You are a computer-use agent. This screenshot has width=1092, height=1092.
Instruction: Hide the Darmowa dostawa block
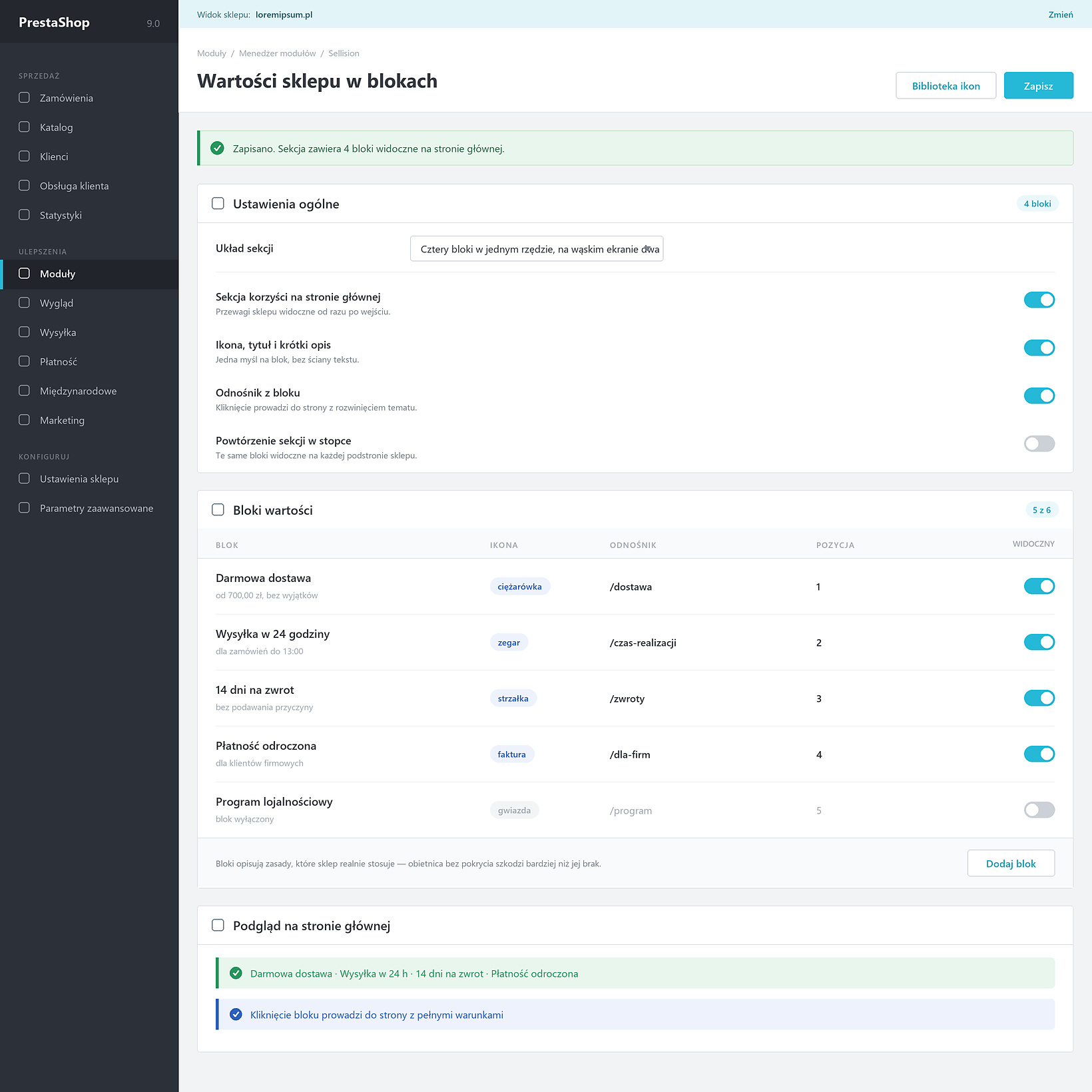(1039, 587)
